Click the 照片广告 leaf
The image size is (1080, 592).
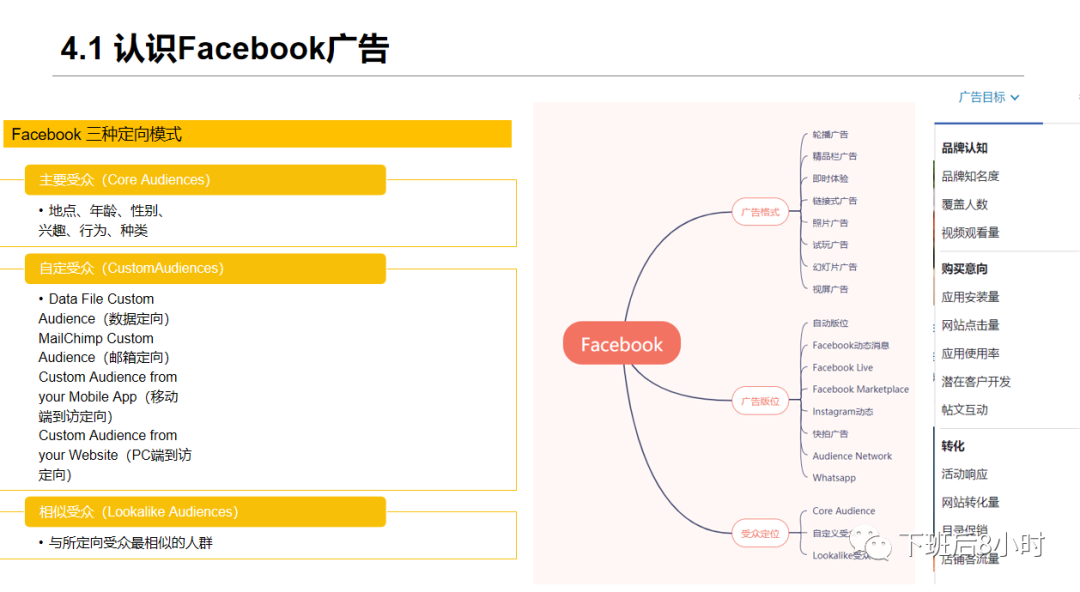pos(830,223)
